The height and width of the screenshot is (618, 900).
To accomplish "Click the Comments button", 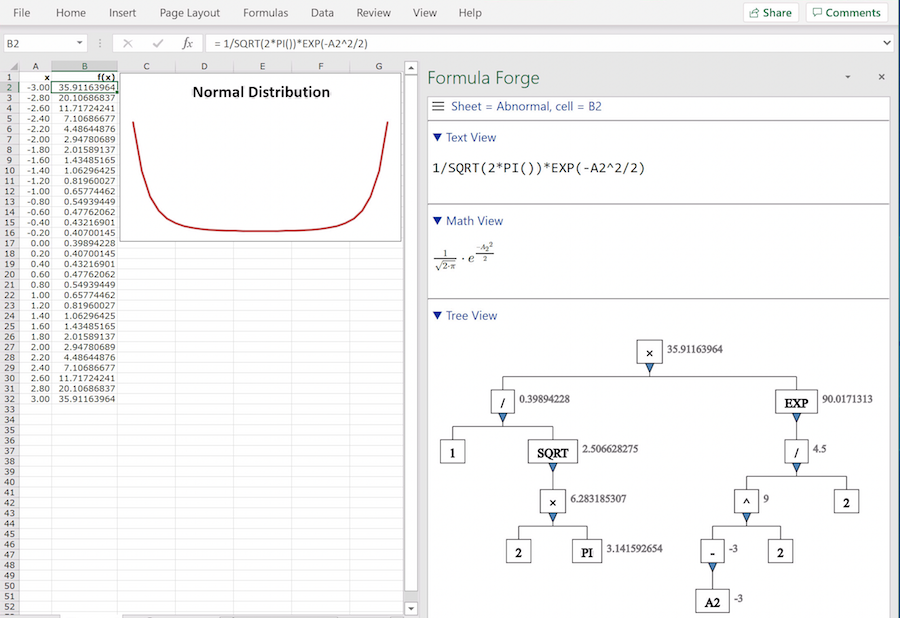I will (x=847, y=13).
